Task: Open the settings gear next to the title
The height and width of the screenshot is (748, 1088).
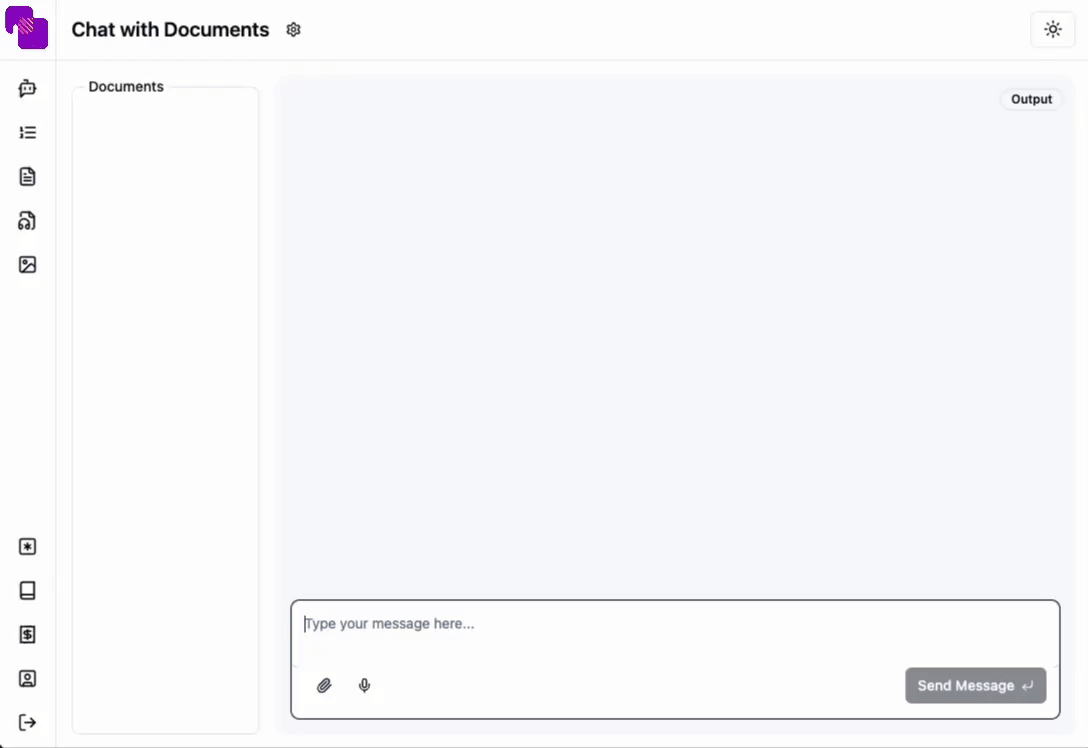Action: point(293,30)
